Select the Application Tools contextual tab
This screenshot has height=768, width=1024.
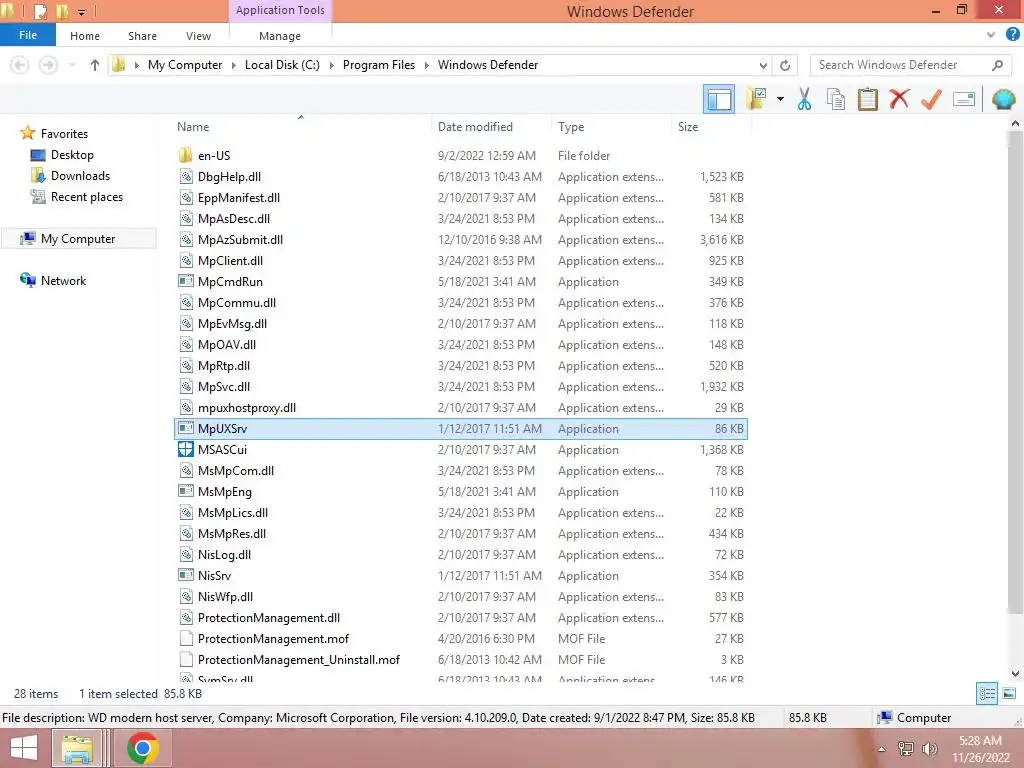pyautogui.click(x=280, y=10)
